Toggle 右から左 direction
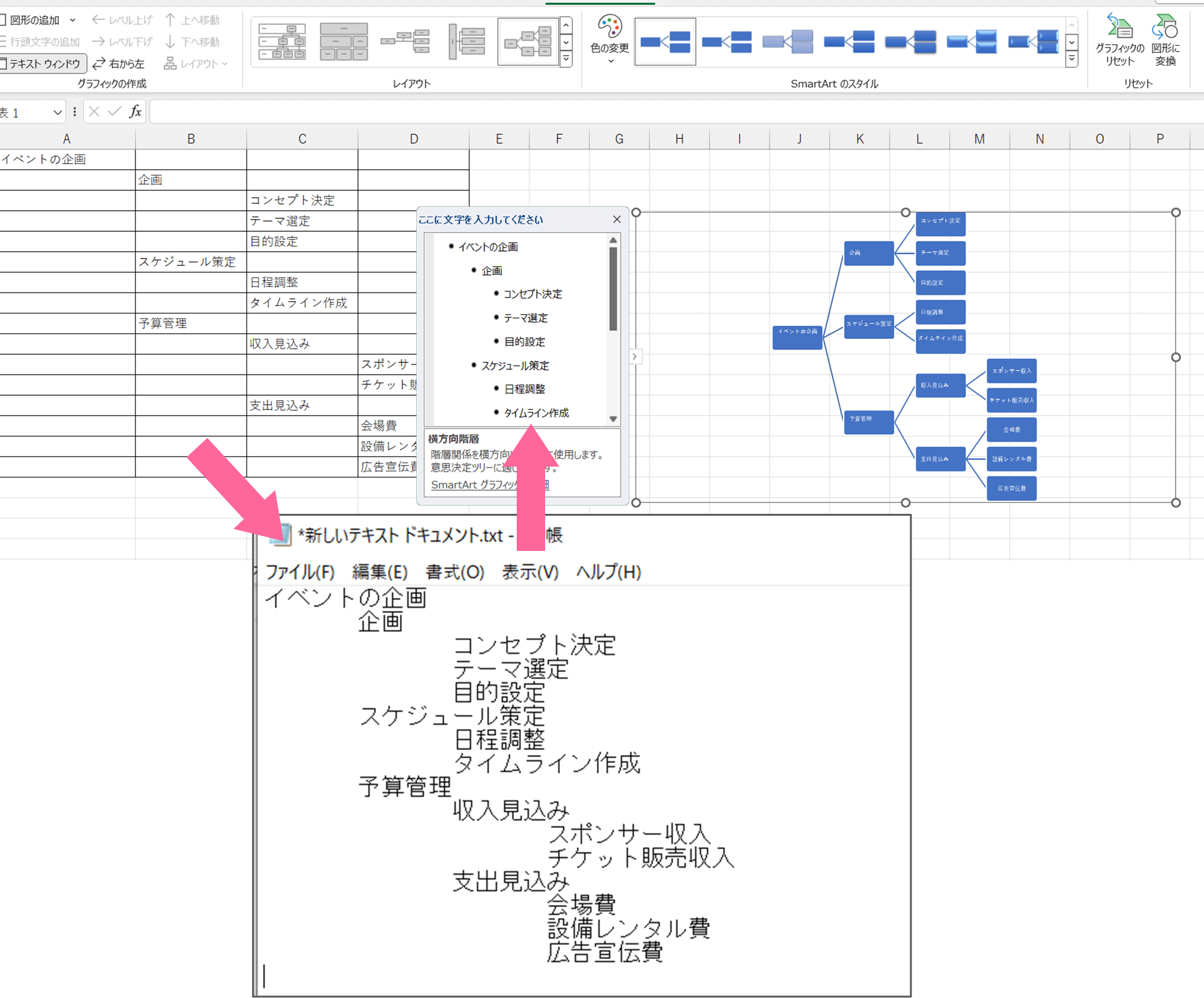1204x998 pixels. click(119, 63)
